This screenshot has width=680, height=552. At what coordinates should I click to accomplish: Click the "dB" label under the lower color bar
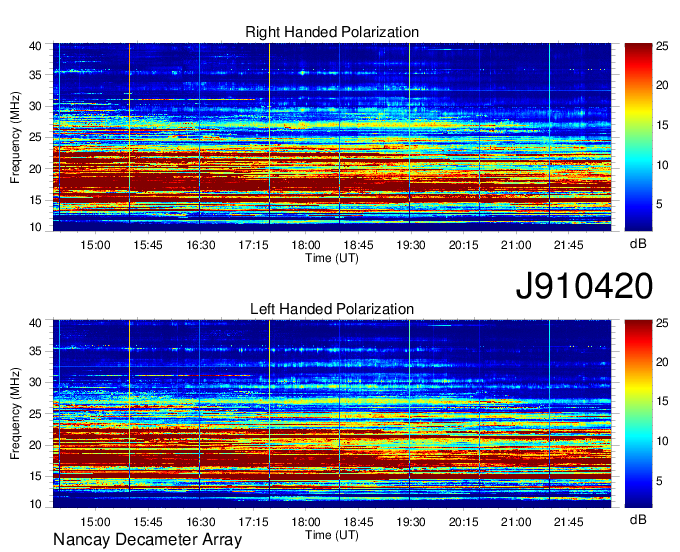(x=638, y=519)
